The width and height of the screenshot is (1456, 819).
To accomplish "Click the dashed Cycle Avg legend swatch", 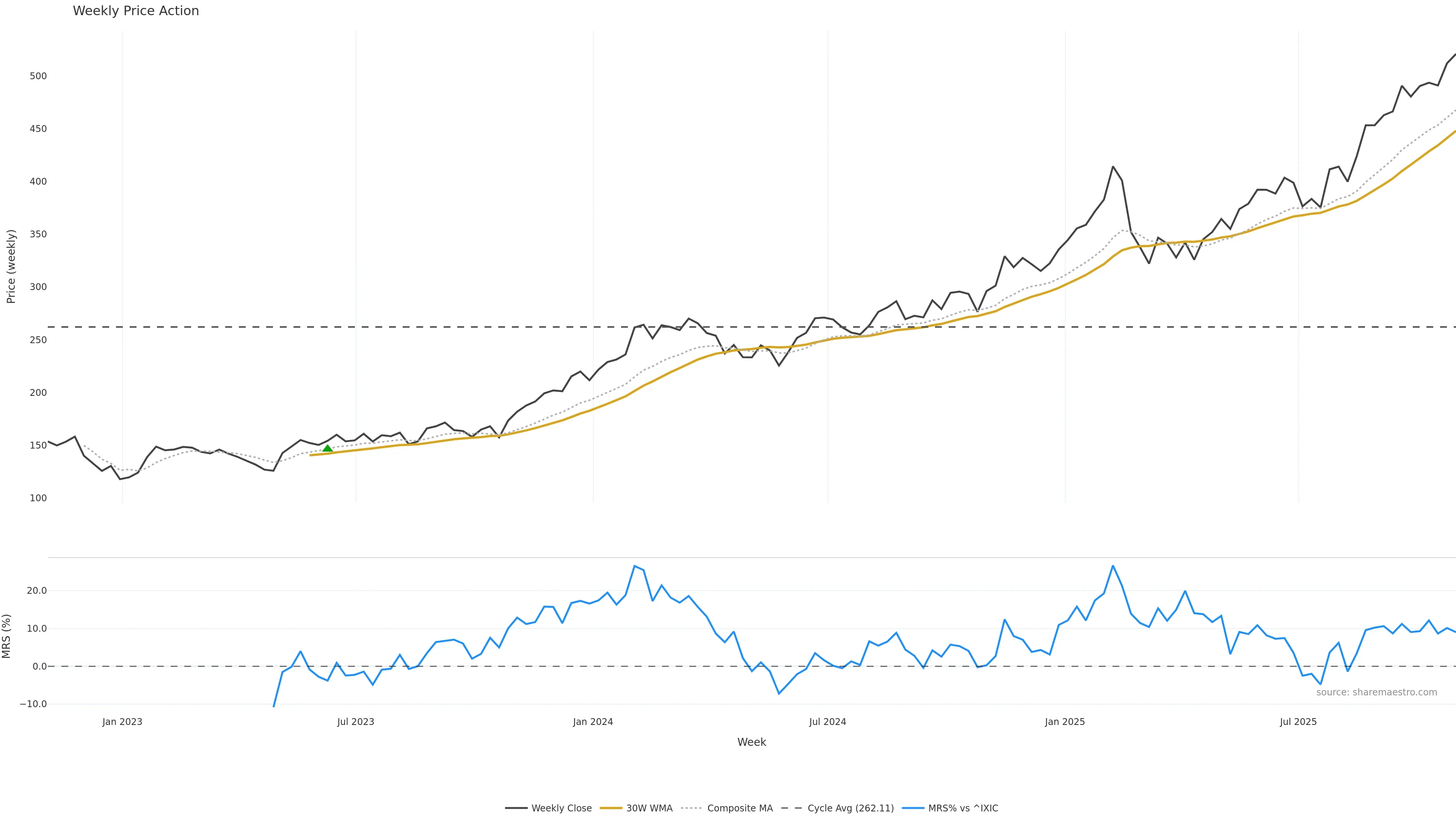I will click(791, 808).
